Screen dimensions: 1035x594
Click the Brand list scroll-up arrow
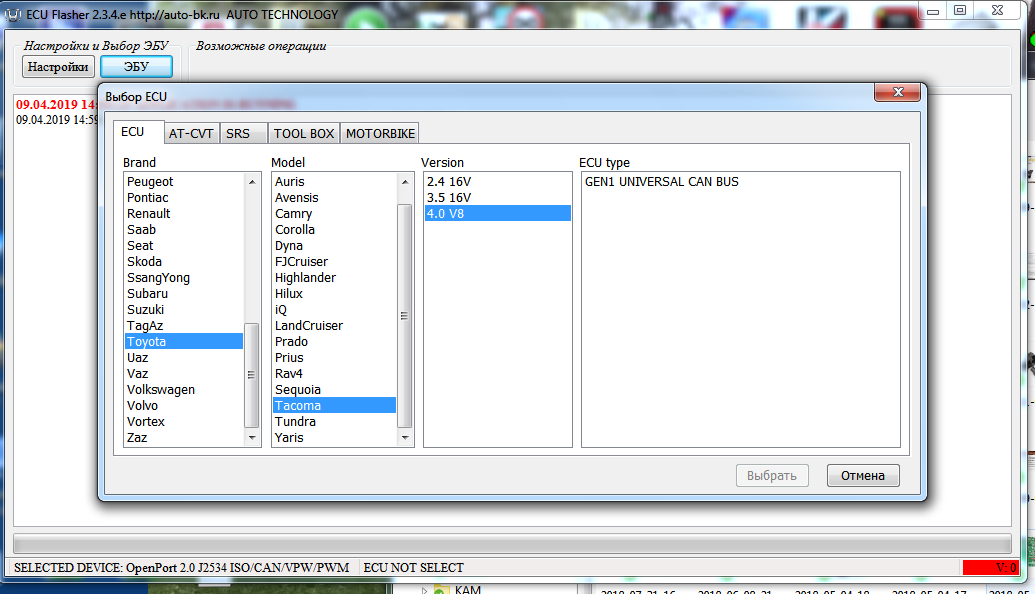251,182
